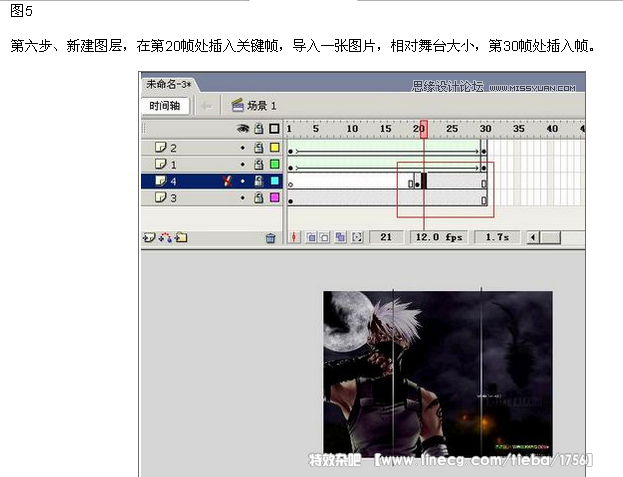Screen dimensions: 623x477
Task: Click the back arrow beside the scene name
Action: point(206,106)
